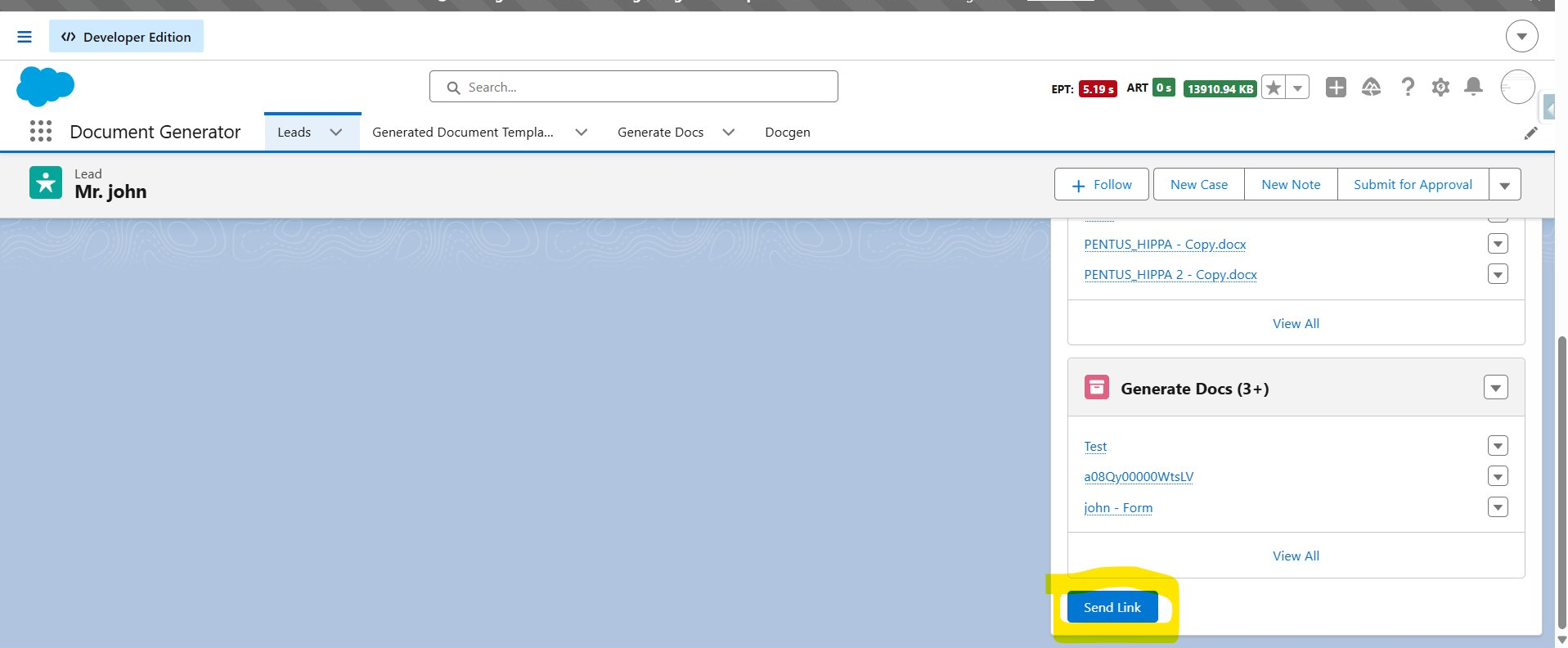
Task: Open Generate Docs (3+) list header
Action: click(1194, 389)
